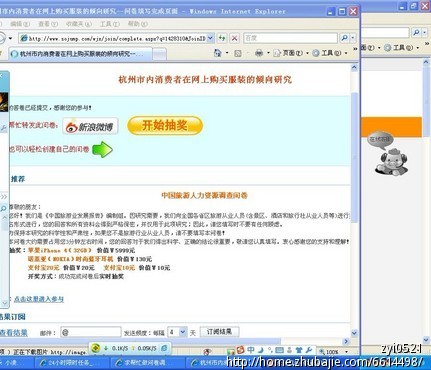Switch to 求帮忙做问卷调 taskbar window
Screen dimensions: 431x370
[147, 363]
